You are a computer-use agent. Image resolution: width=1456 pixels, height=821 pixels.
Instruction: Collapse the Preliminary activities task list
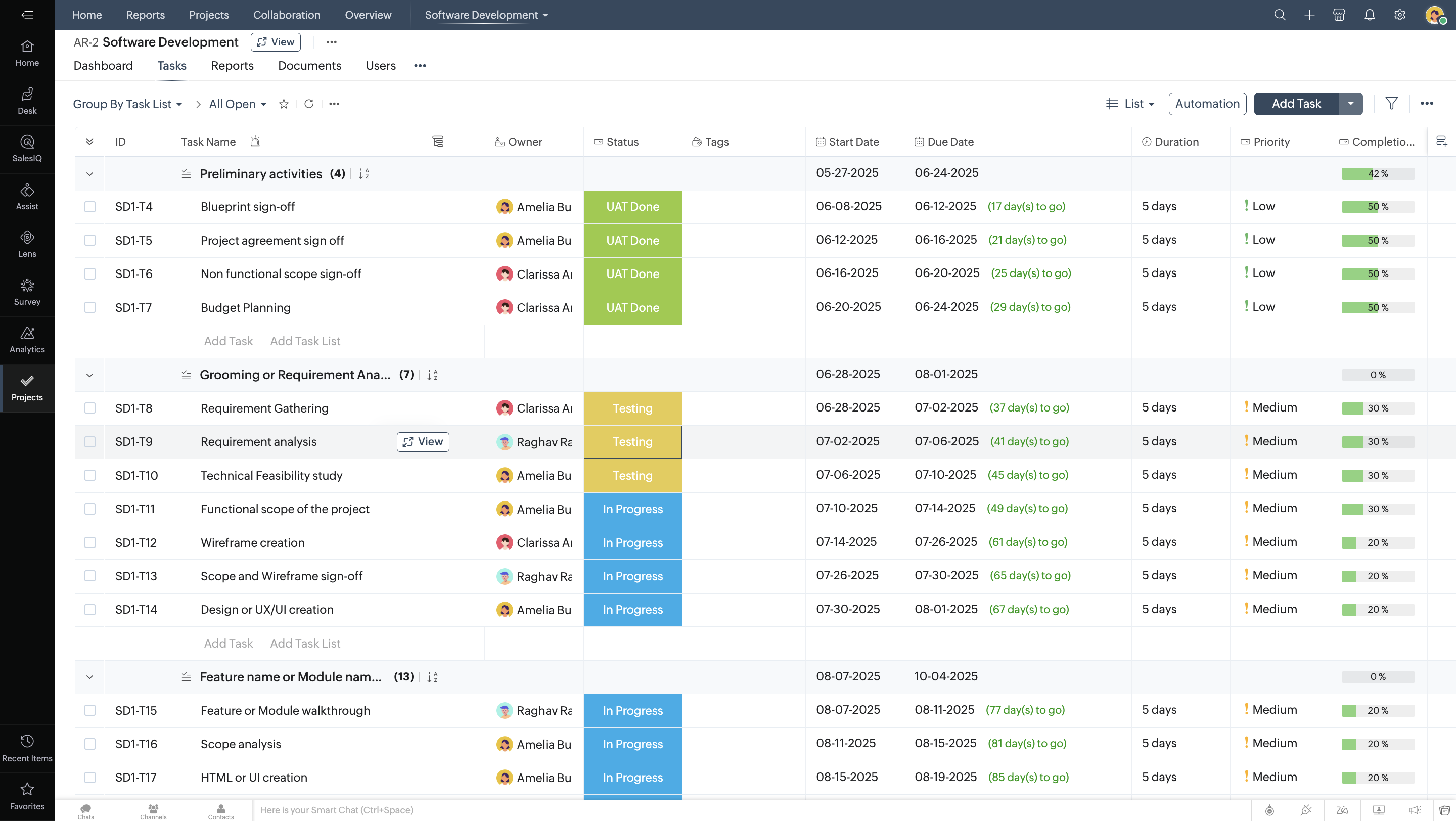tap(89, 174)
